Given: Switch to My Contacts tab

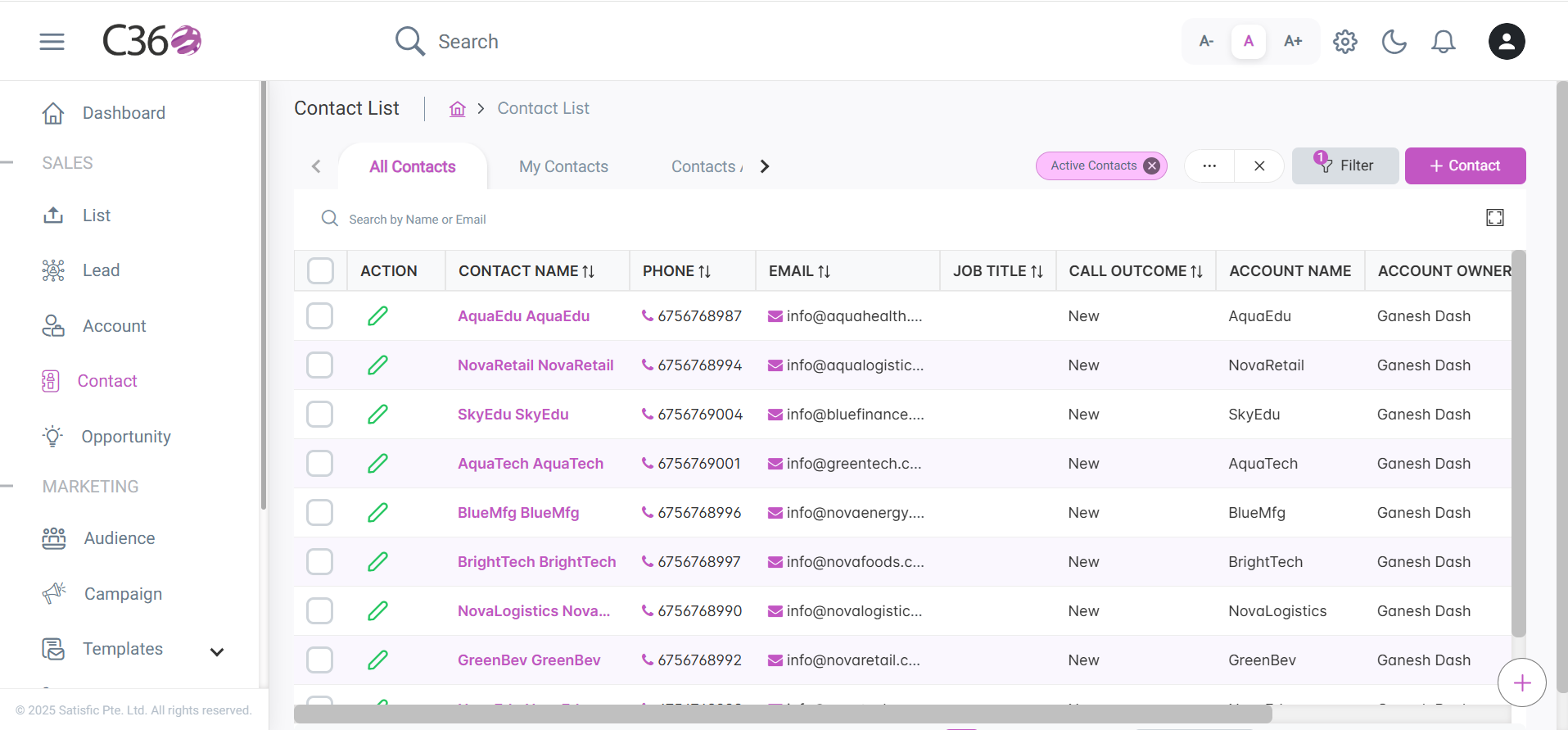Looking at the screenshot, I should (563, 166).
